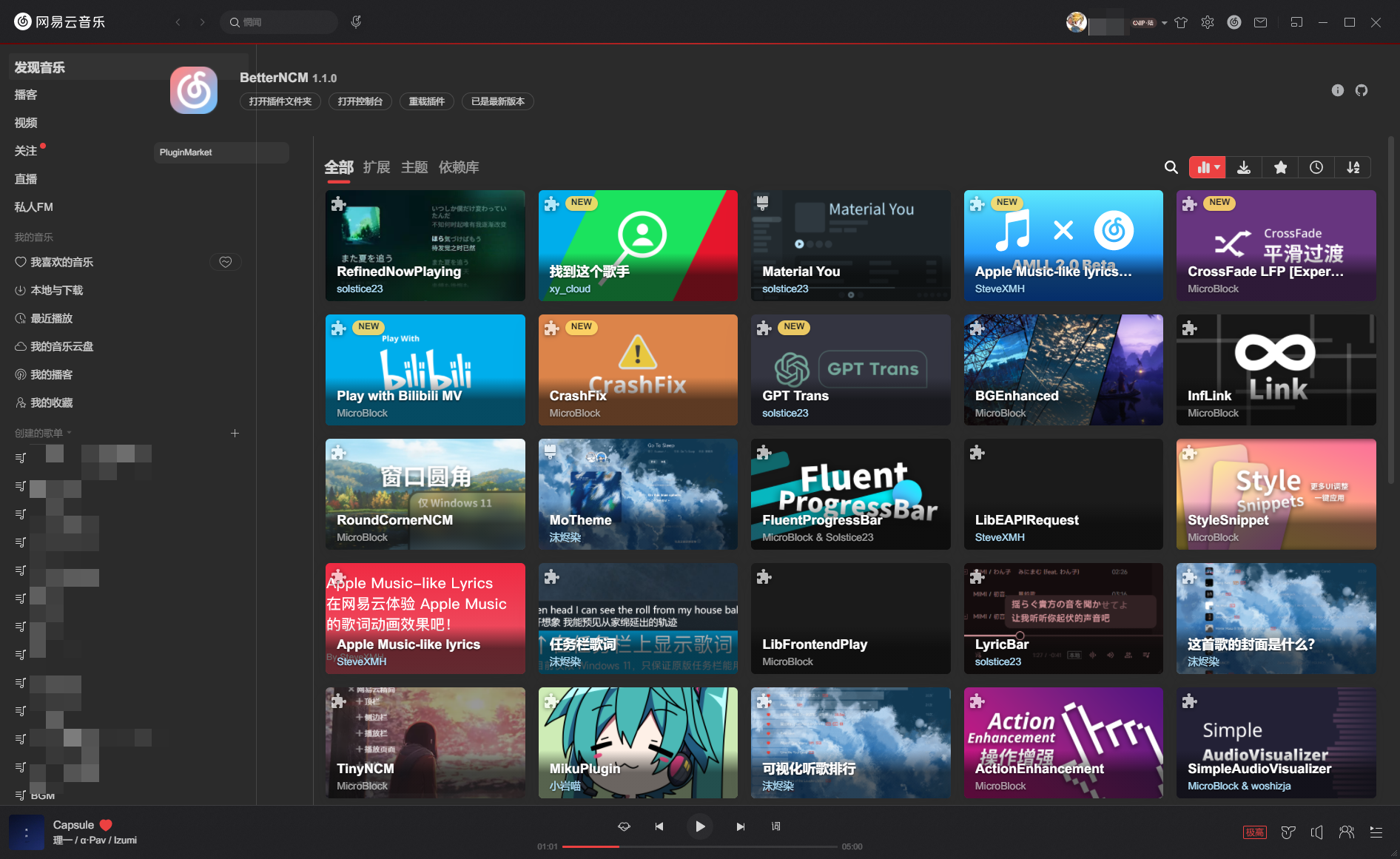Toggle heart mode beside 我喜欢的音乐
The width and height of the screenshot is (1400, 859).
(x=226, y=262)
